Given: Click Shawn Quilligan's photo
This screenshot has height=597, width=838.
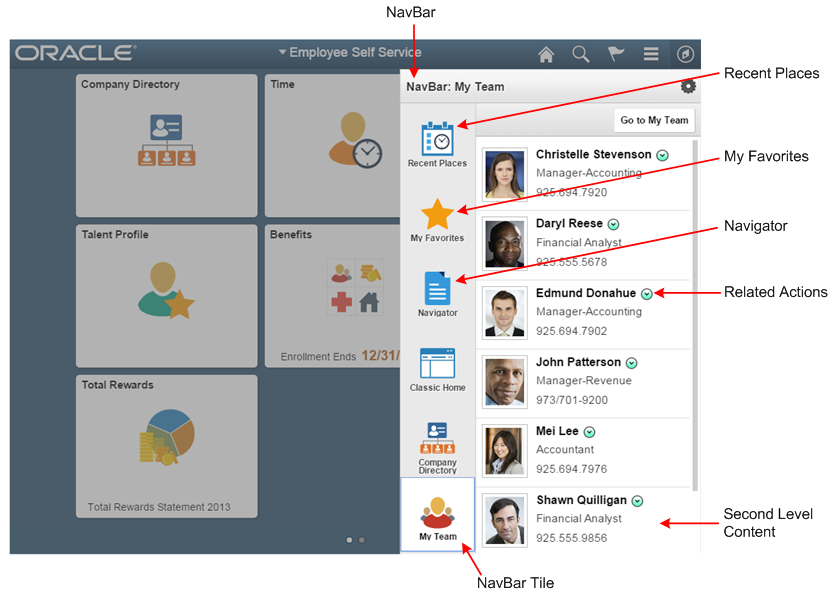Looking at the screenshot, I should (x=505, y=520).
